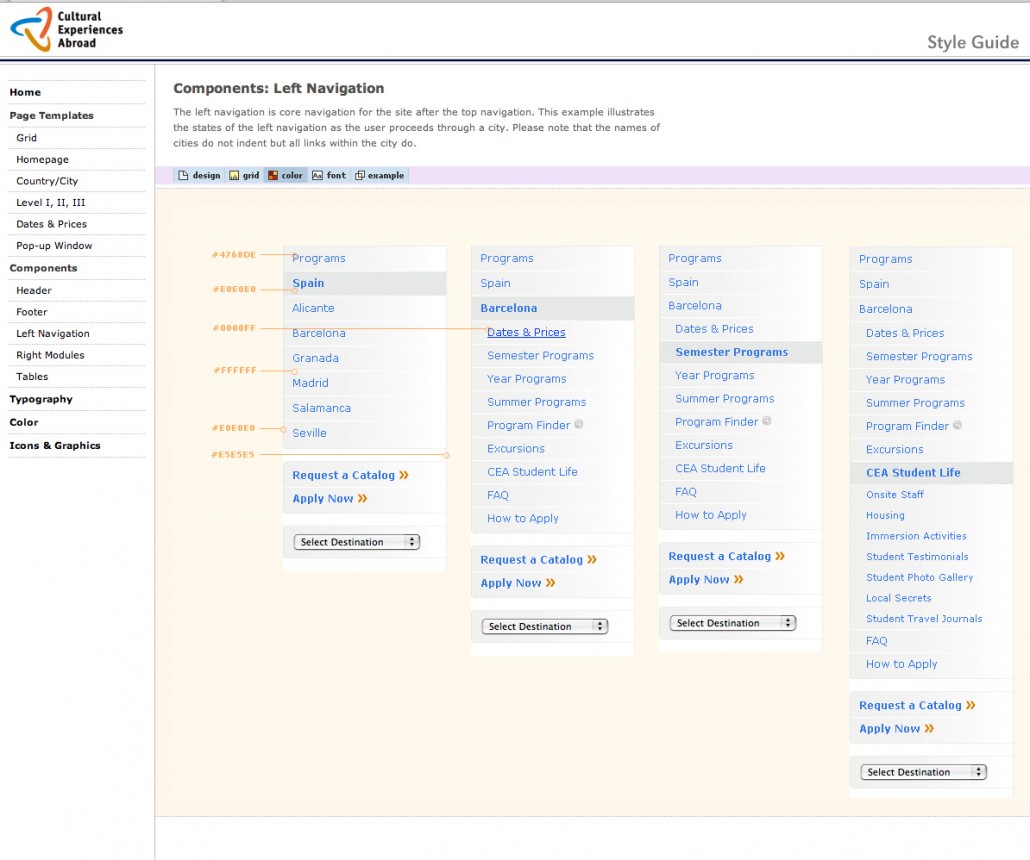1030x860 pixels.
Task: Click the #0000FF color code label
Action: point(233,328)
